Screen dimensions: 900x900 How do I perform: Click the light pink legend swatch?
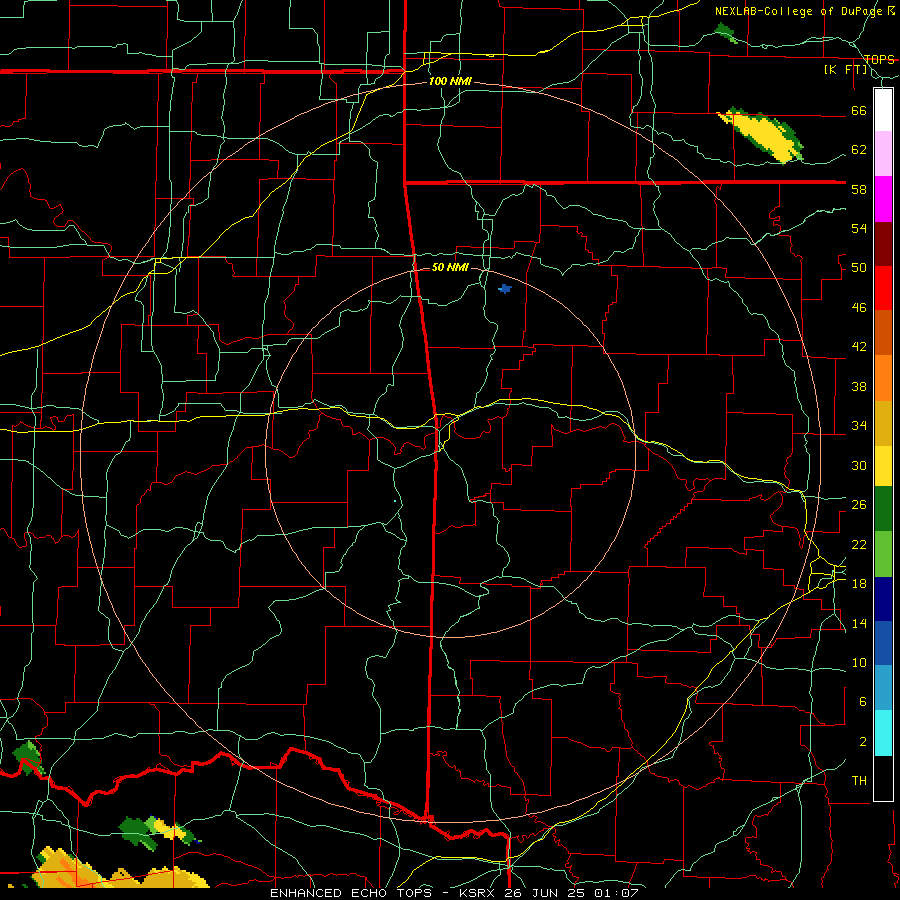[x=883, y=154]
